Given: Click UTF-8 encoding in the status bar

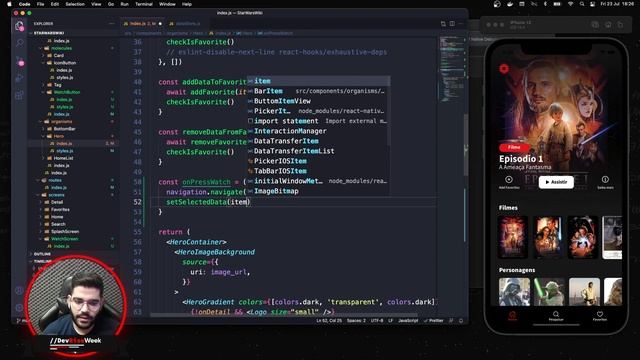Looking at the screenshot, I should point(377,321).
